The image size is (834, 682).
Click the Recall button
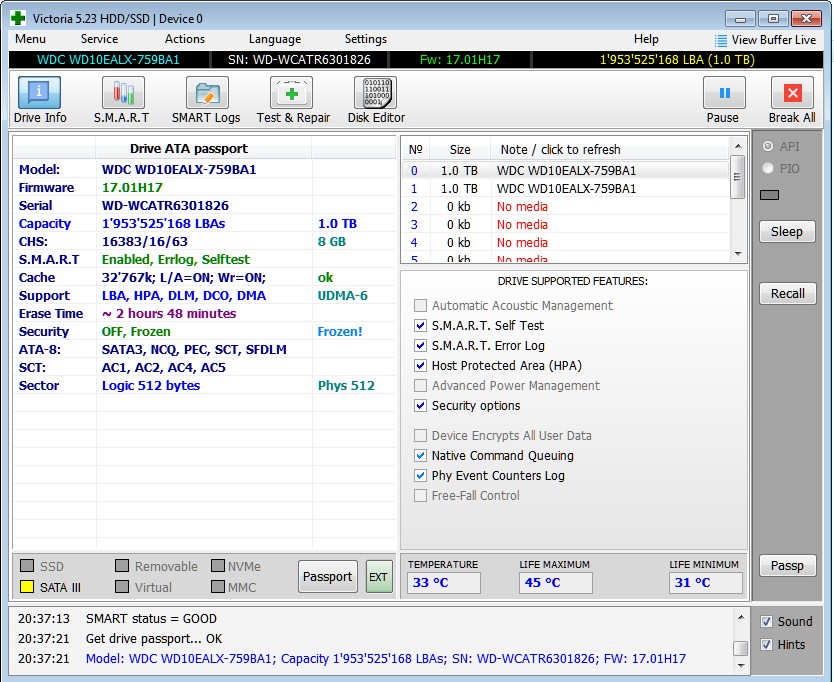(787, 294)
